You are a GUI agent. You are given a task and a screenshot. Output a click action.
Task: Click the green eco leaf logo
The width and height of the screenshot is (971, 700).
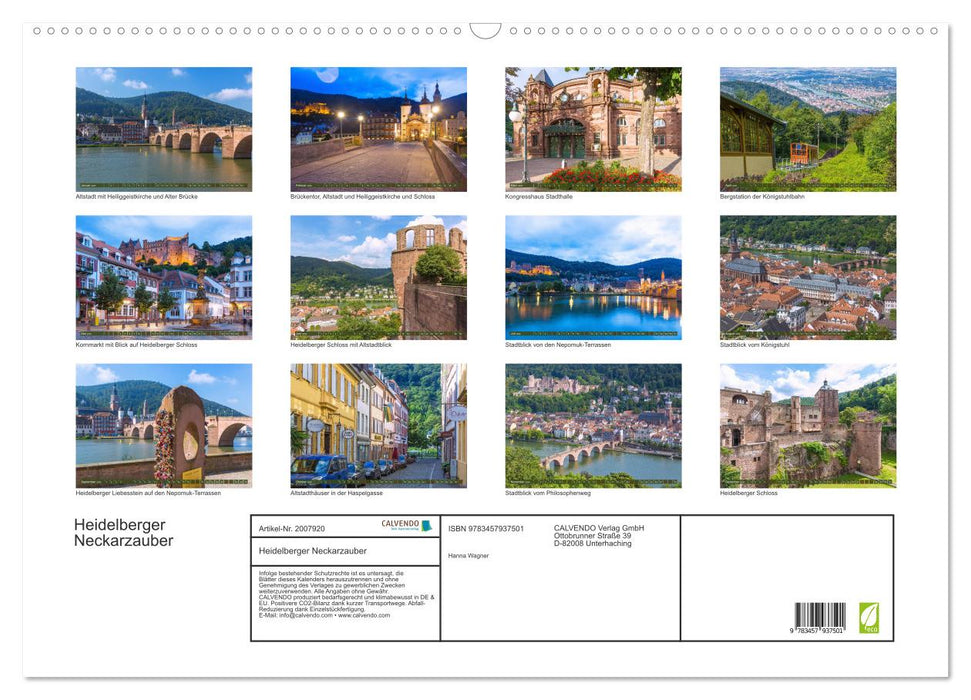869,617
